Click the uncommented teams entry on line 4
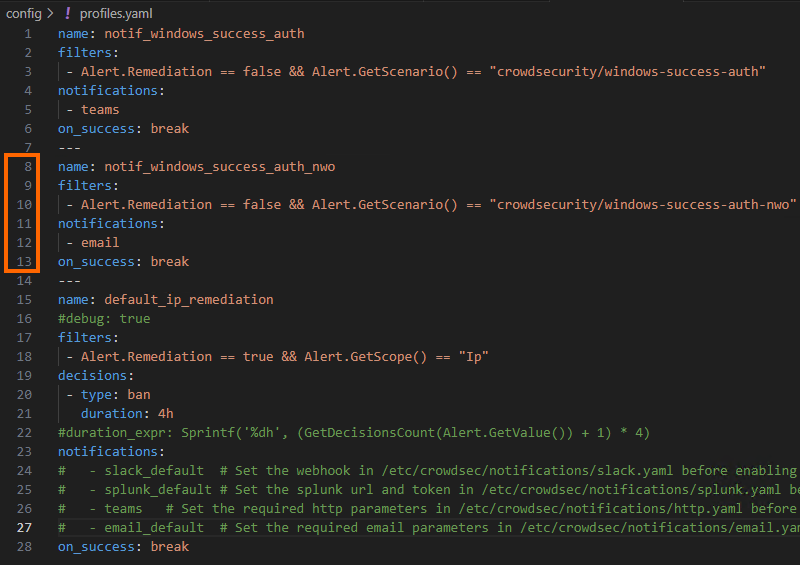Image resolution: width=800 pixels, height=565 pixels. 100,109
